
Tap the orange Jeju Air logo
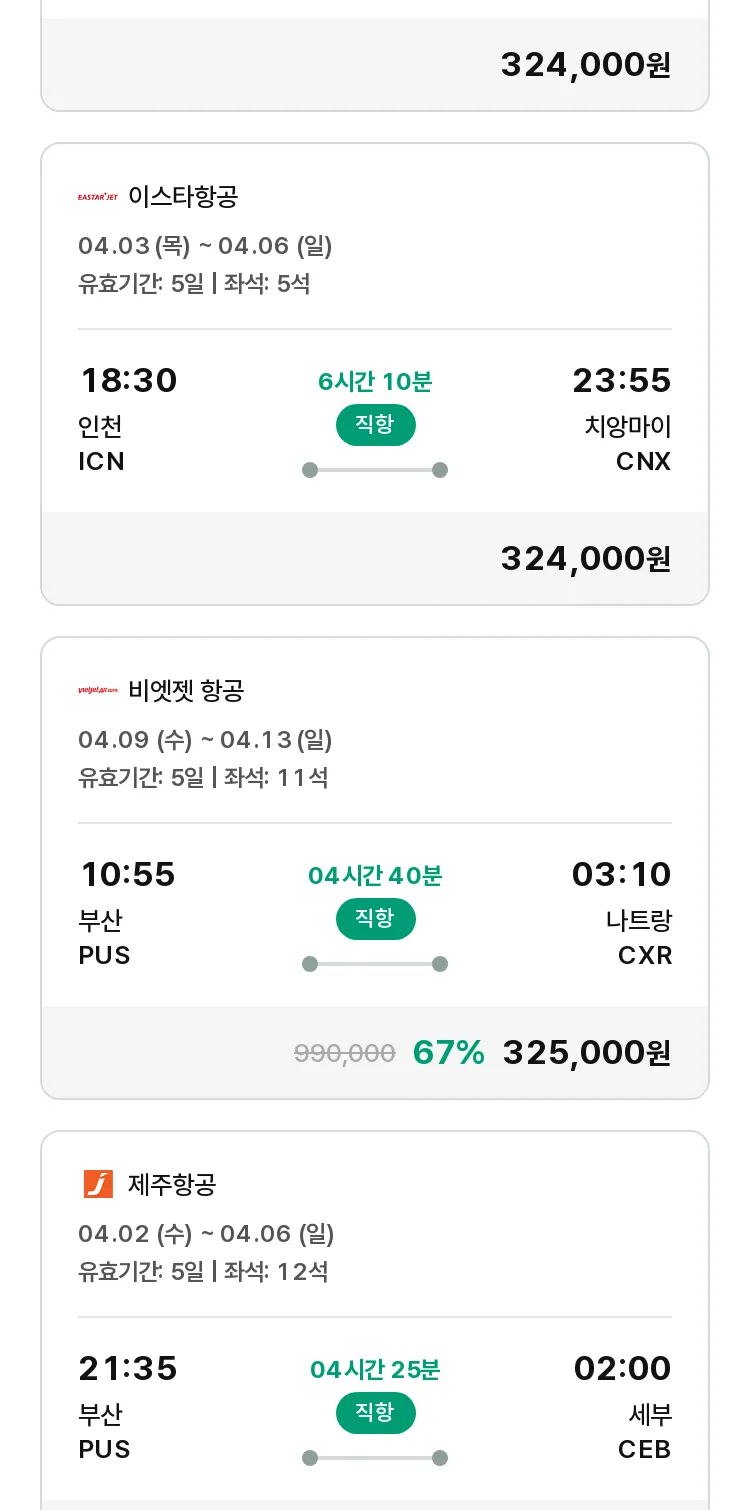pos(98,1185)
